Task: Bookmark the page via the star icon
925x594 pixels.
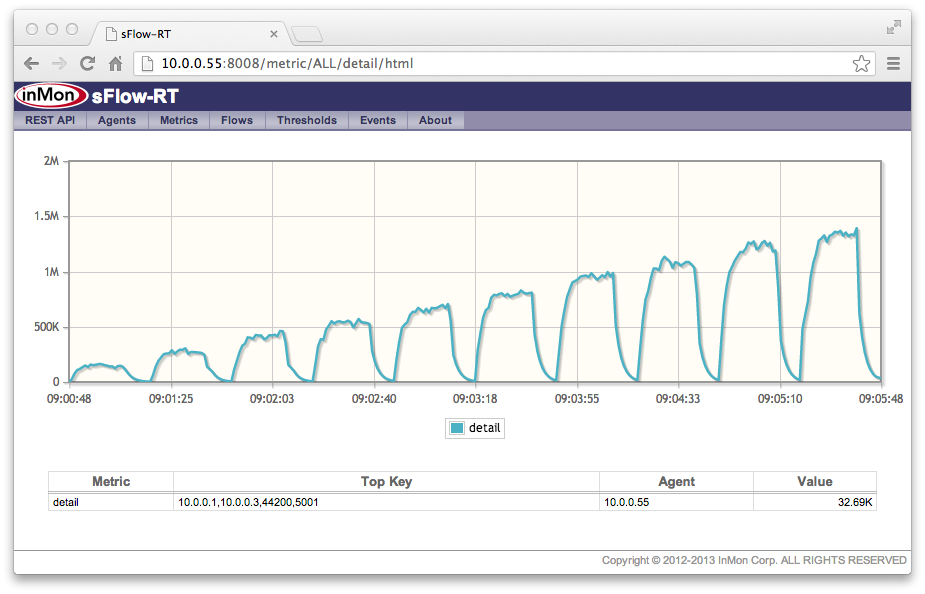Action: [861, 62]
